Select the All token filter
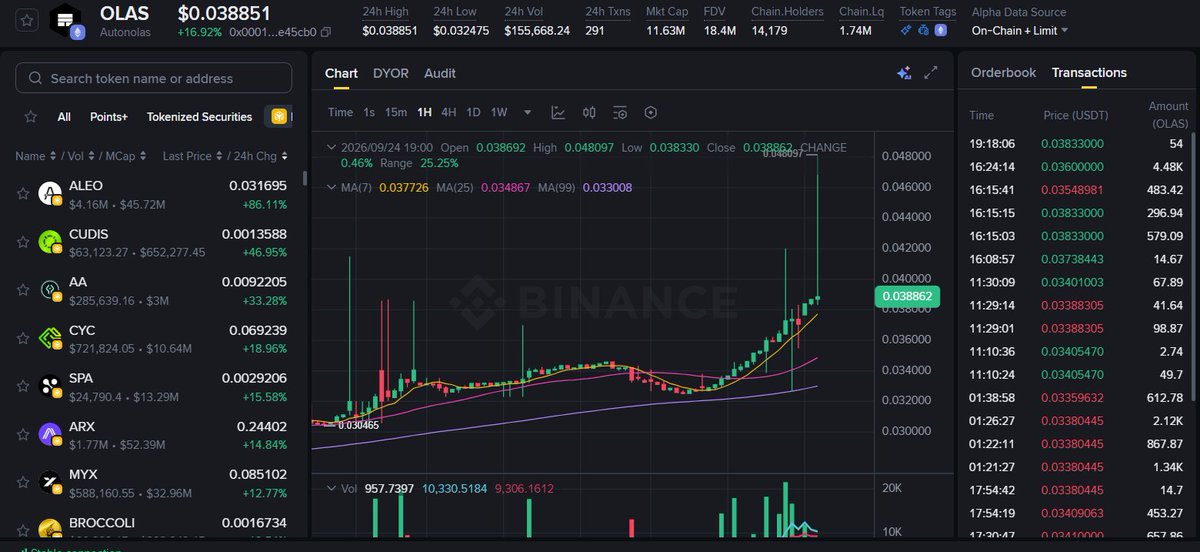The width and height of the screenshot is (1200, 552). [x=64, y=117]
